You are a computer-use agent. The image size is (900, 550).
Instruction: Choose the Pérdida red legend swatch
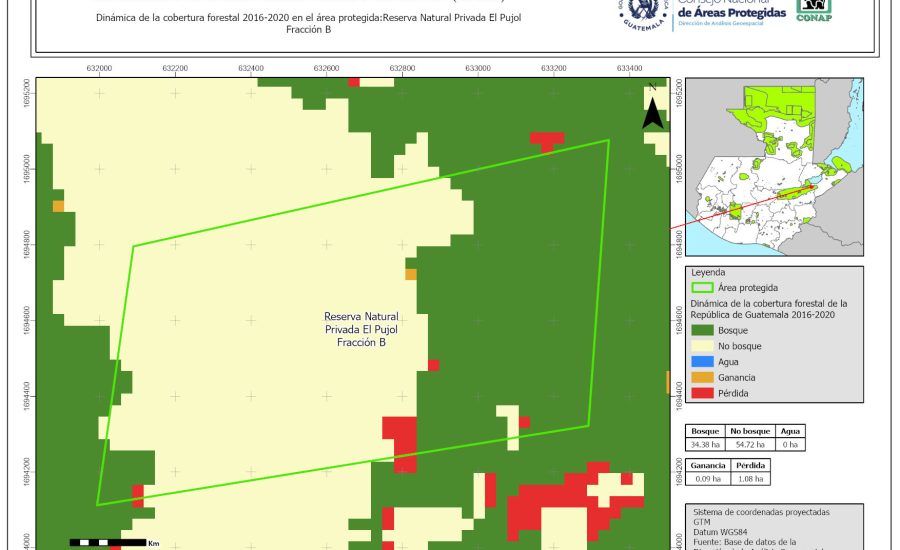704,393
